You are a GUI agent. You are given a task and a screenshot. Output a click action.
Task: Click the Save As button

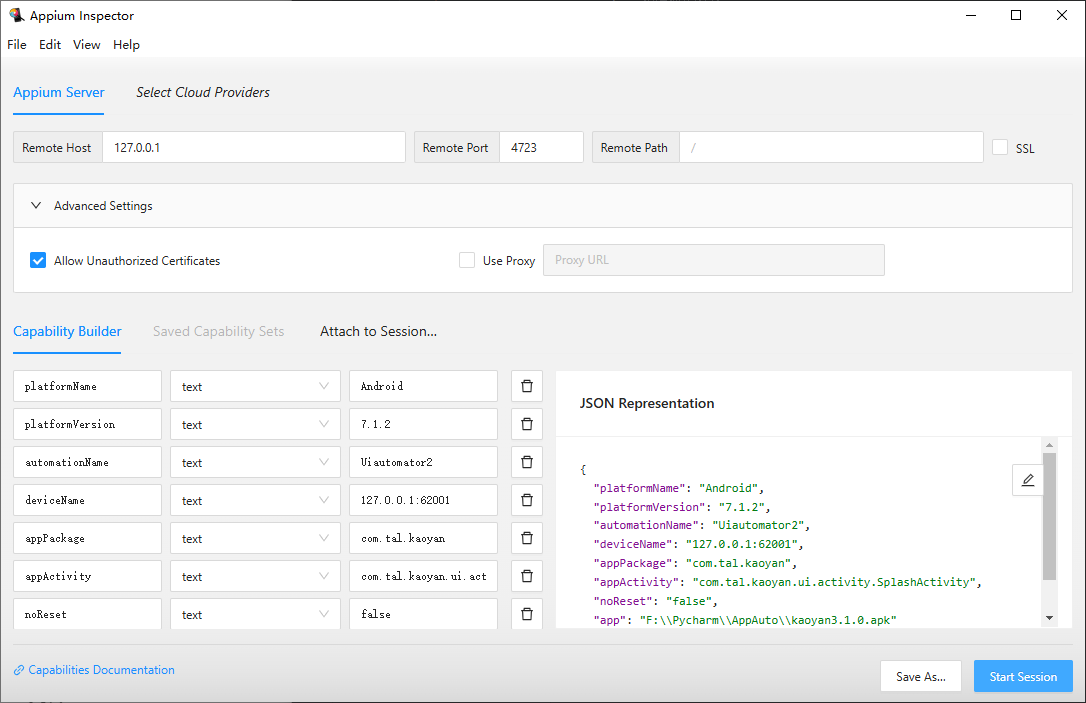[920, 677]
